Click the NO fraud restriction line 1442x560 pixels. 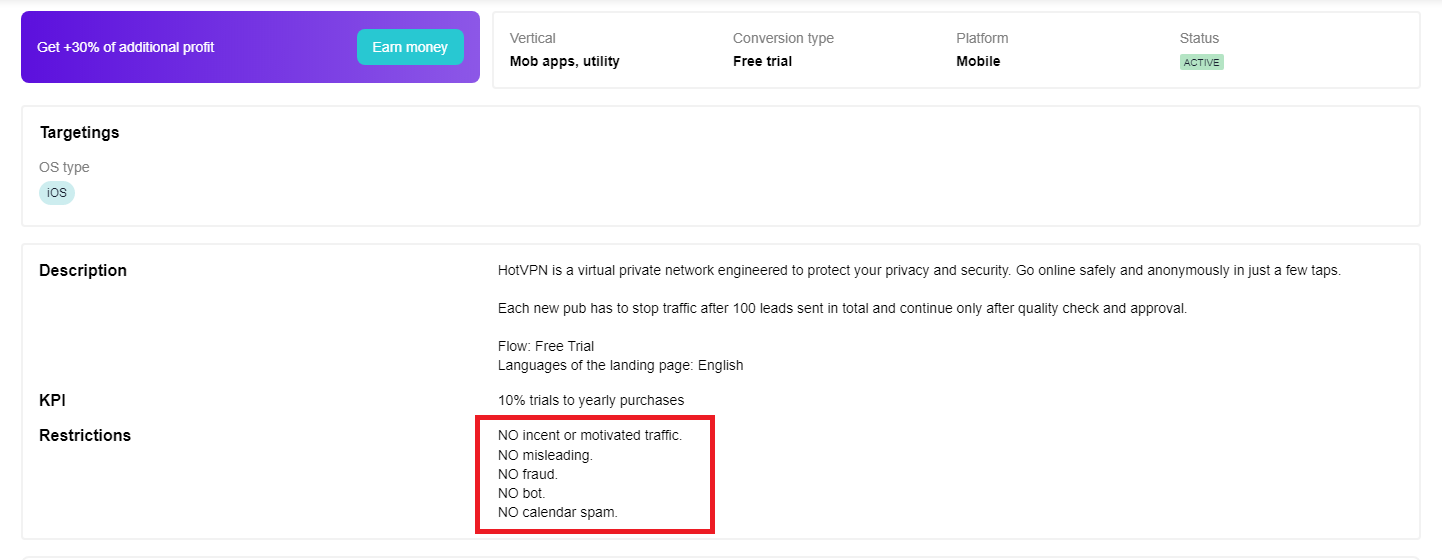(x=528, y=474)
